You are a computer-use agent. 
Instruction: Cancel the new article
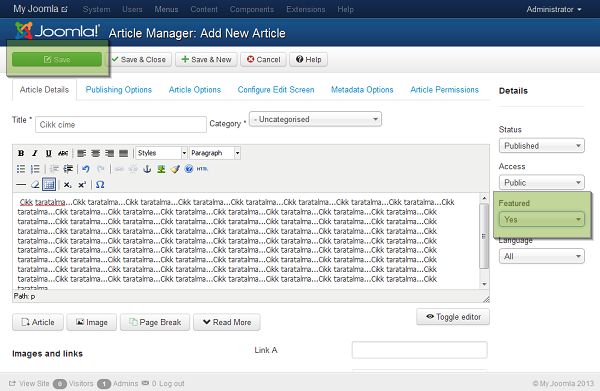263,60
